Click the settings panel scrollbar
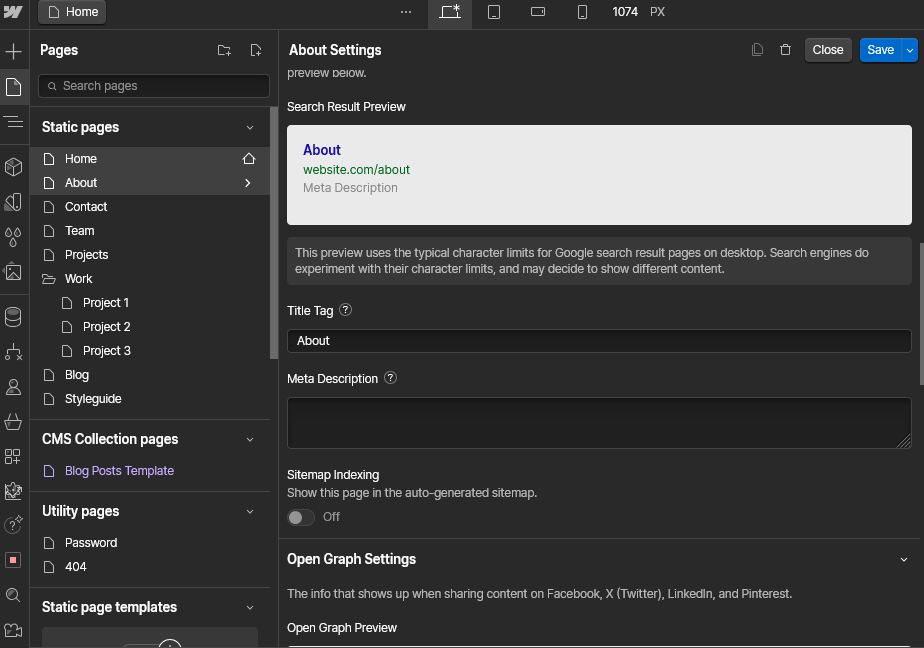The image size is (924, 648). point(921,313)
